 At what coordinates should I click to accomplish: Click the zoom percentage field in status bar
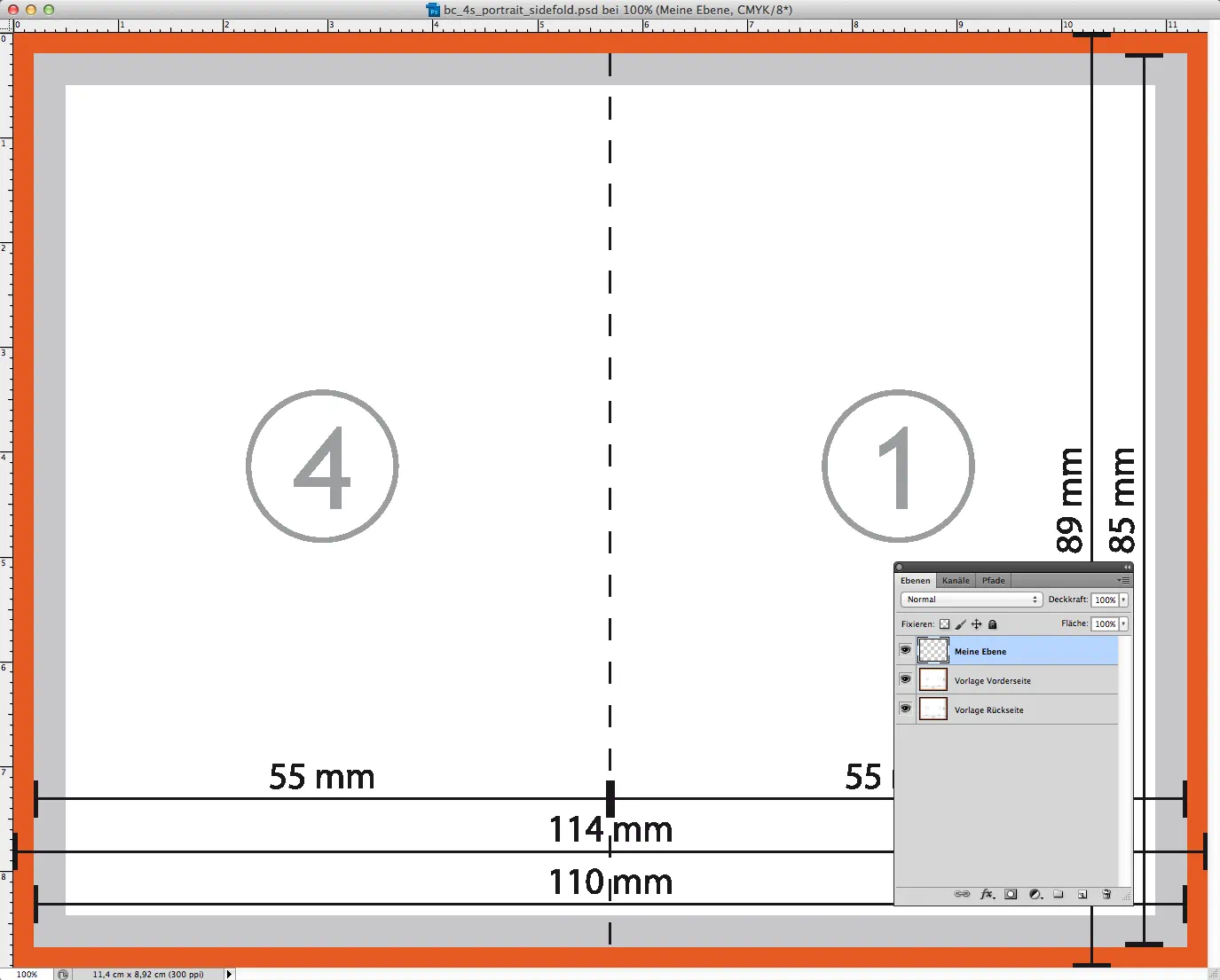click(x=28, y=974)
